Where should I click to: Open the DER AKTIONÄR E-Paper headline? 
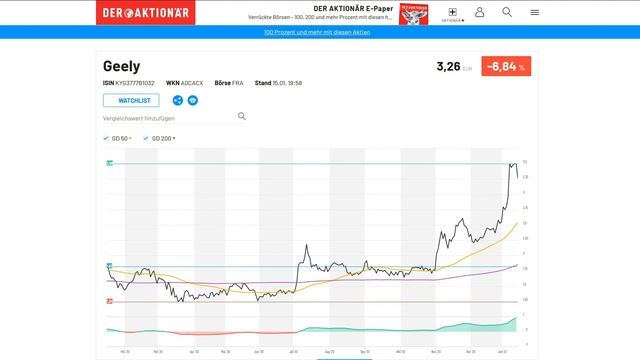point(353,8)
